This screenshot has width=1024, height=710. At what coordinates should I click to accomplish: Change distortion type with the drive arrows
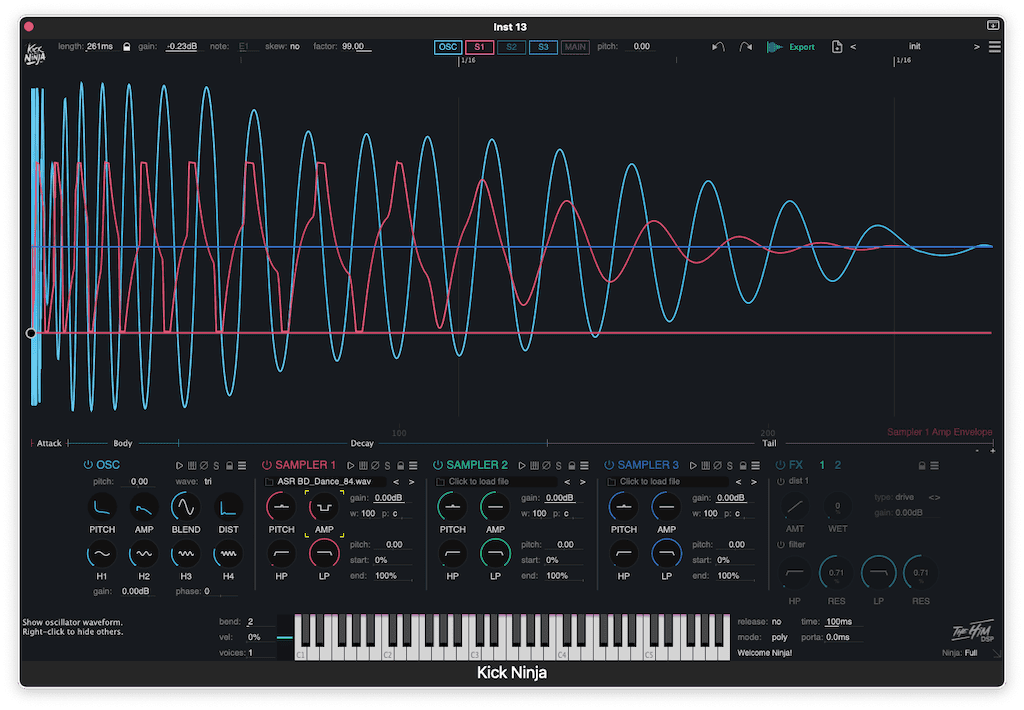coord(935,498)
